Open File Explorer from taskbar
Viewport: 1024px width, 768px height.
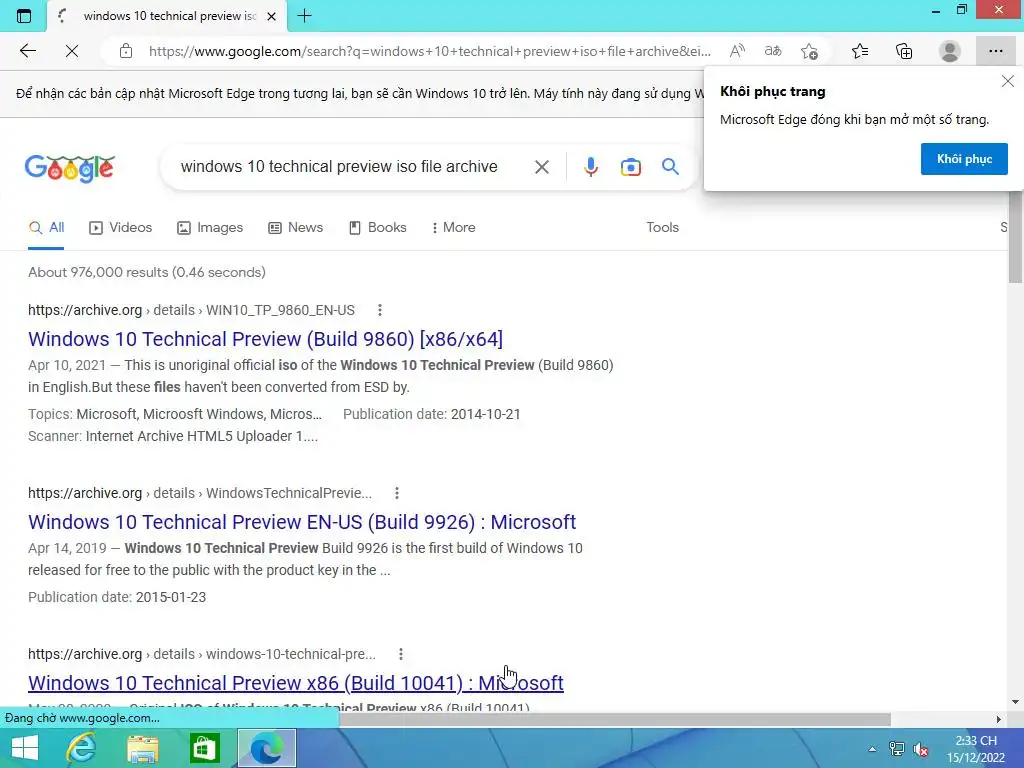[143, 748]
